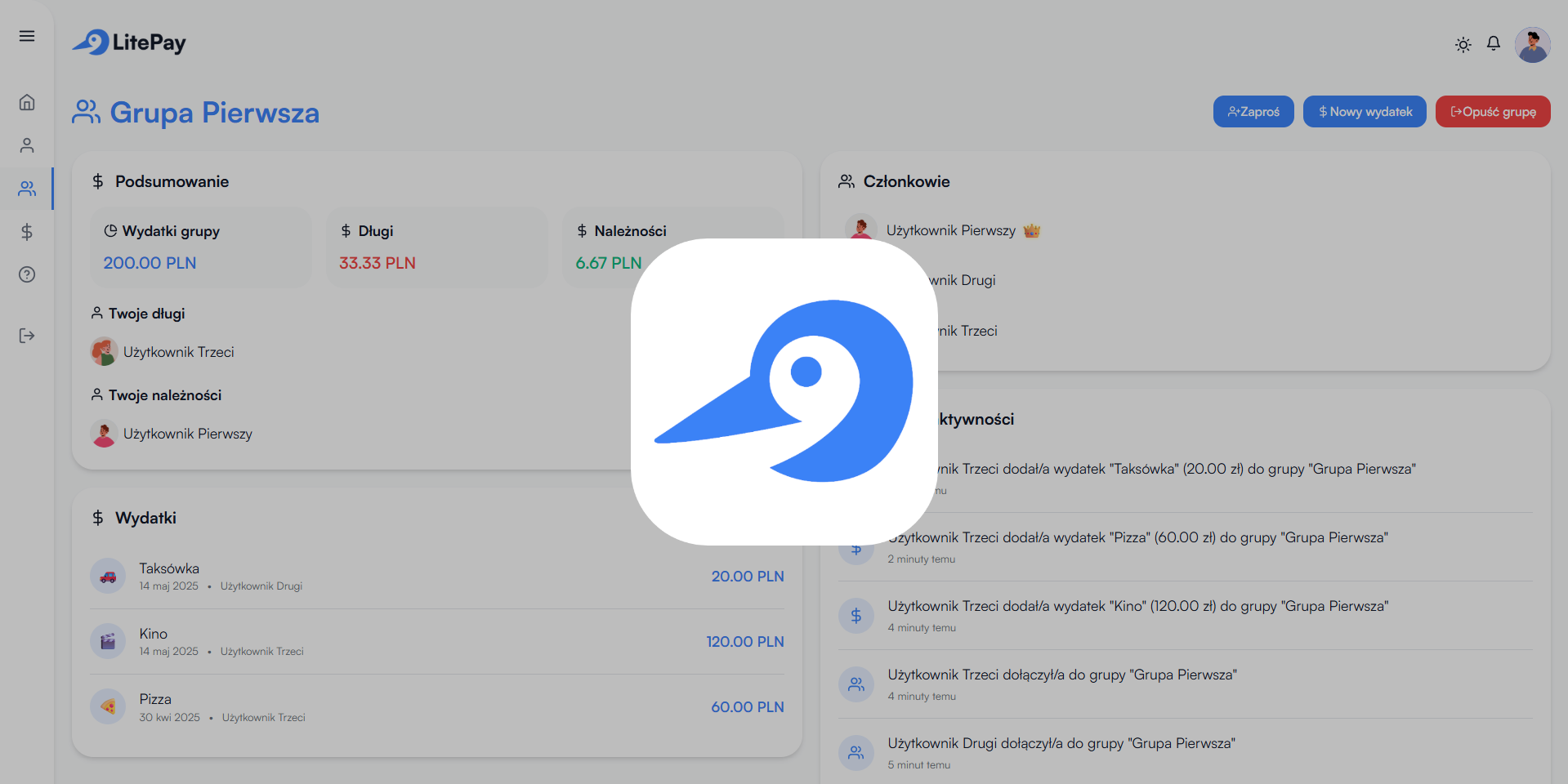
Task: Open expenses via sidebar dollar icon
Action: point(27,232)
